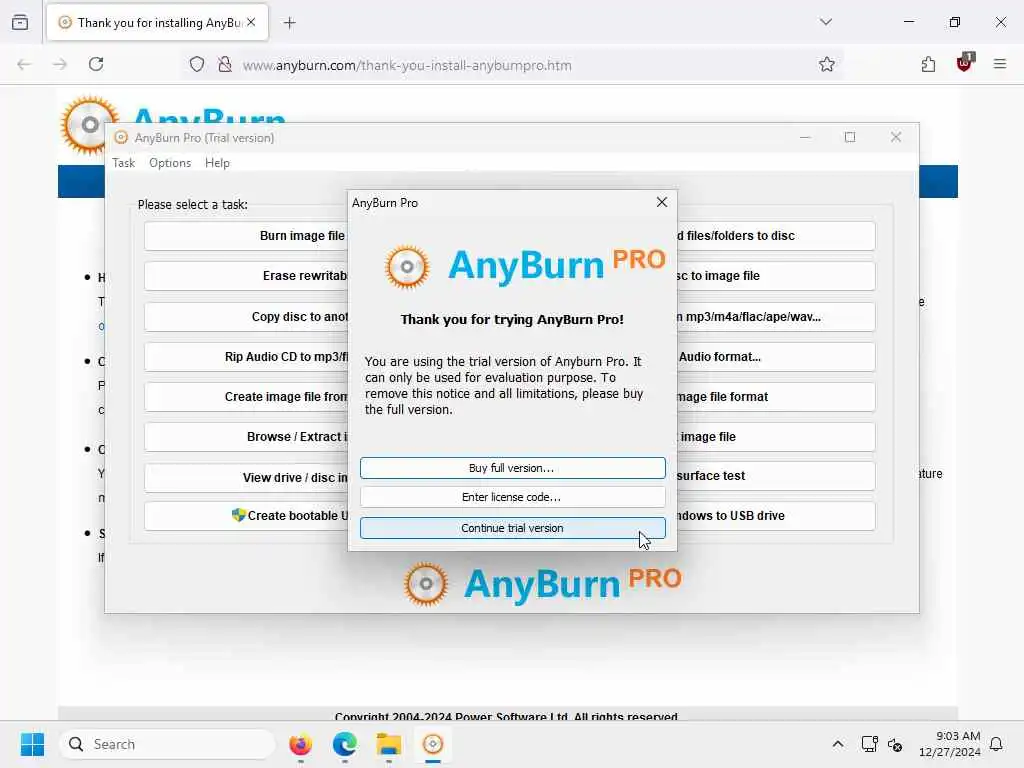The width and height of the screenshot is (1024, 768).
Task: Close the AnyBurn thank-you tab
Action: tap(251, 22)
